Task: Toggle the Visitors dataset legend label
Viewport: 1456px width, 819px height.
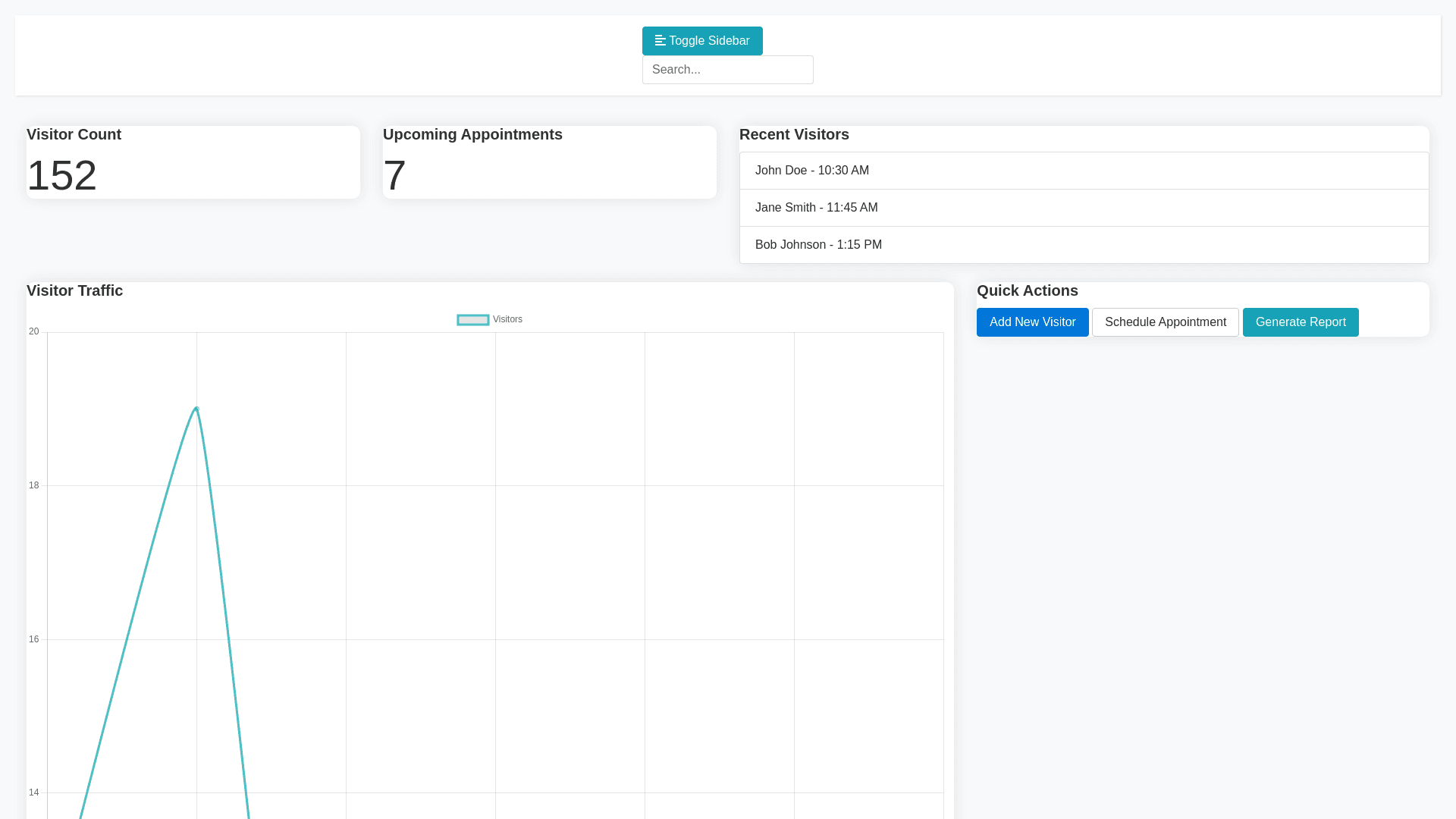Action: [x=507, y=319]
